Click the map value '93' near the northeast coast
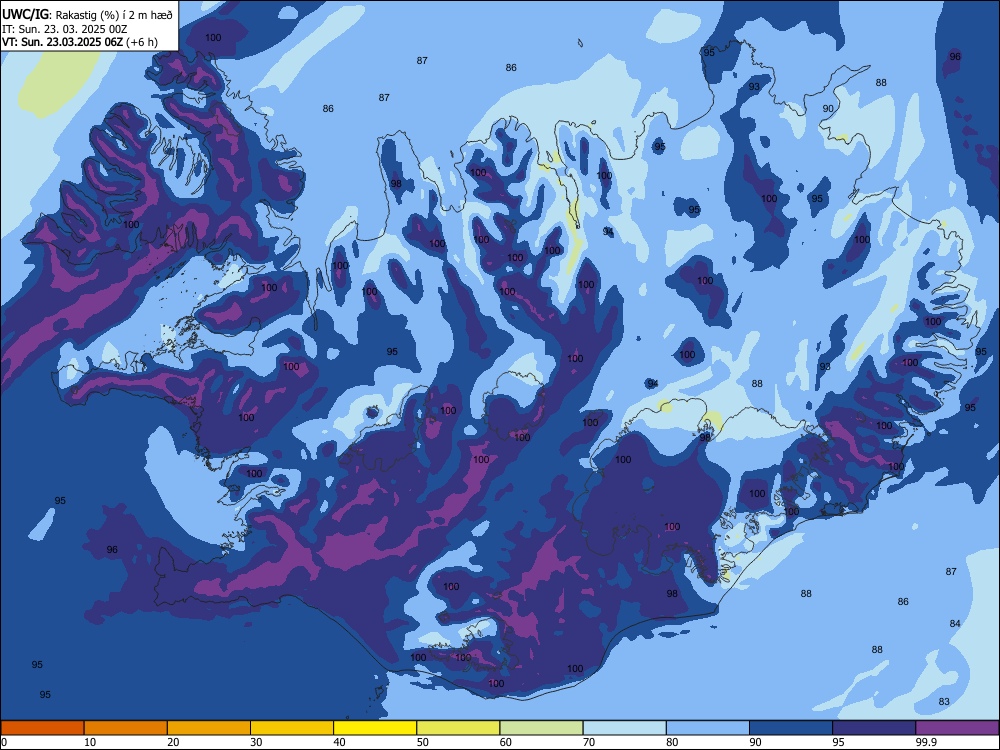The height and width of the screenshot is (750, 1000). pyautogui.click(x=754, y=87)
